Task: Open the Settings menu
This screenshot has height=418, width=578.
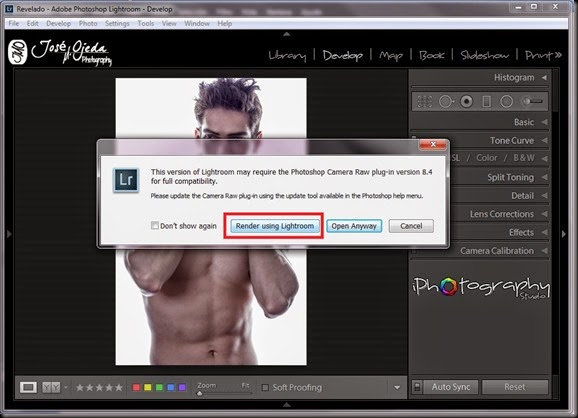Action: point(117,23)
